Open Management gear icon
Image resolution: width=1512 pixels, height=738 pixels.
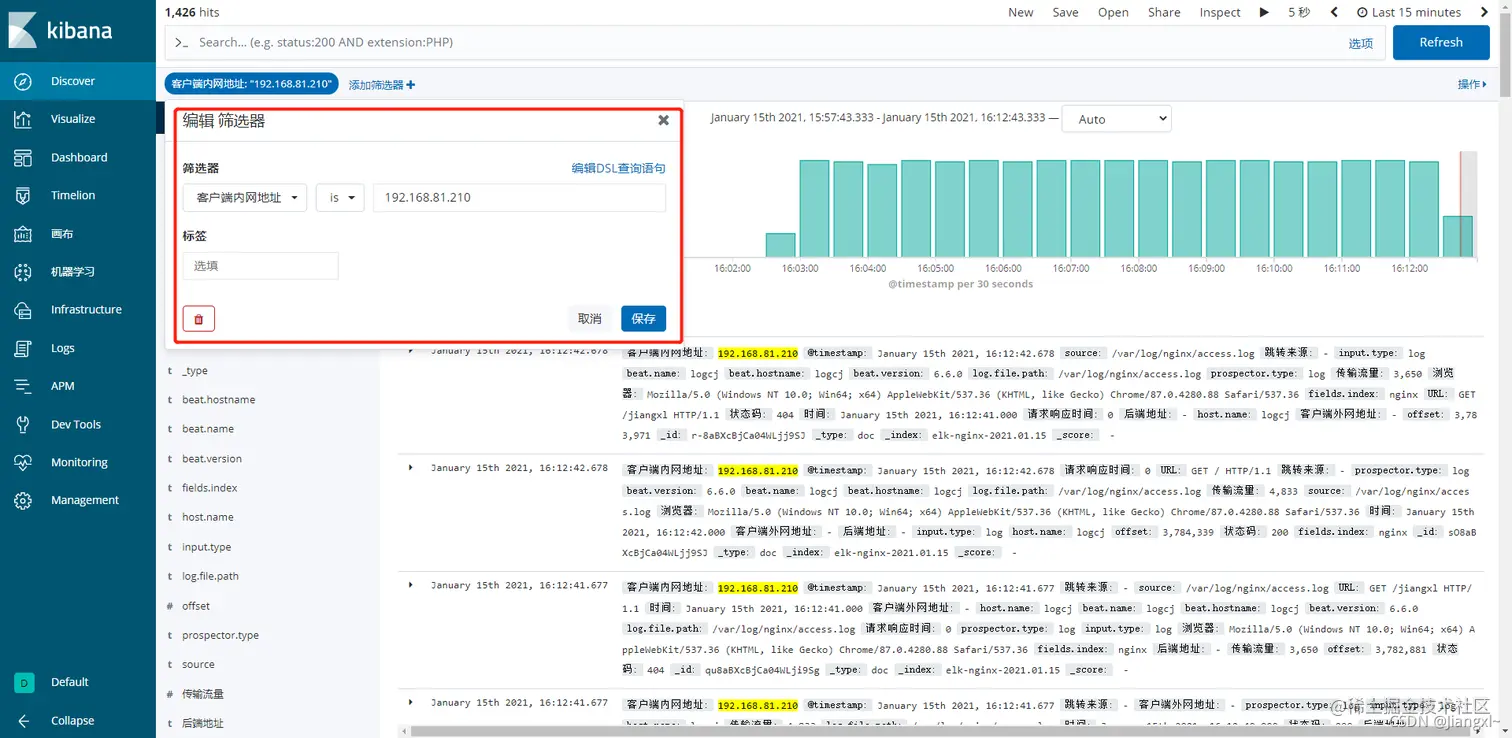(23, 500)
